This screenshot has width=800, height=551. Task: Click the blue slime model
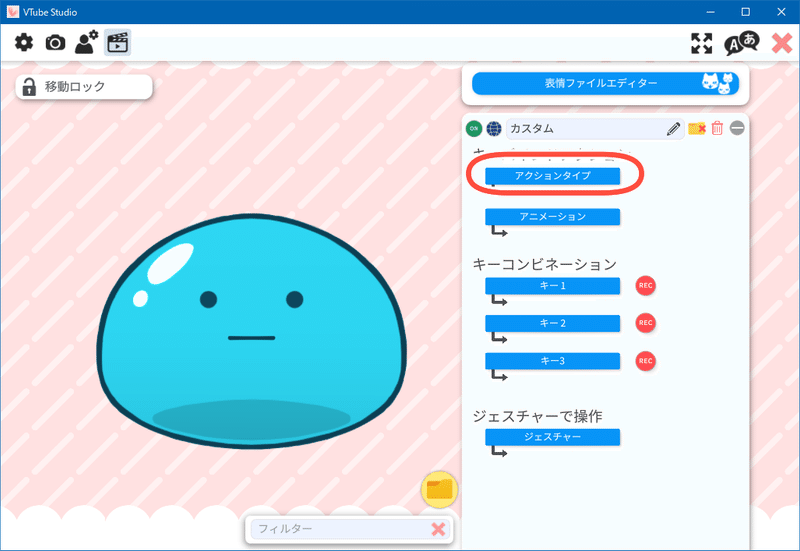[x=252, y=332]
